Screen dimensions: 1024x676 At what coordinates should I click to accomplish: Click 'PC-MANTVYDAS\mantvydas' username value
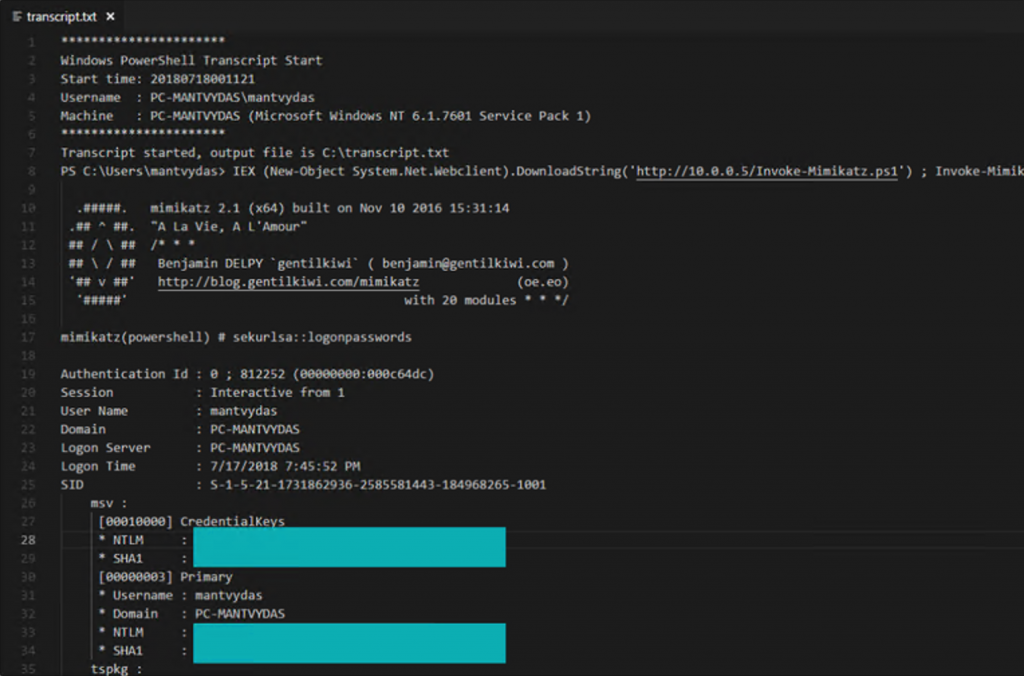[x=232, y=97]
